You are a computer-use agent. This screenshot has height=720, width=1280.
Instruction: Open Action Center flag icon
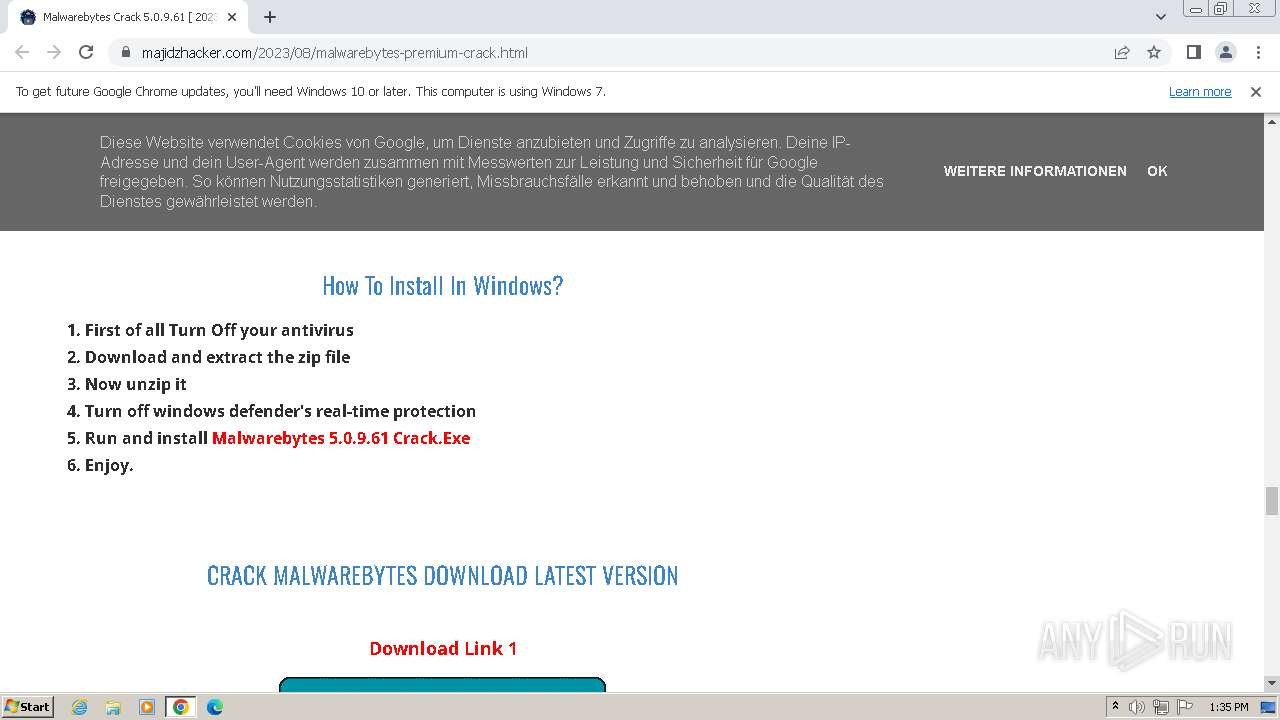(1183, 707)
